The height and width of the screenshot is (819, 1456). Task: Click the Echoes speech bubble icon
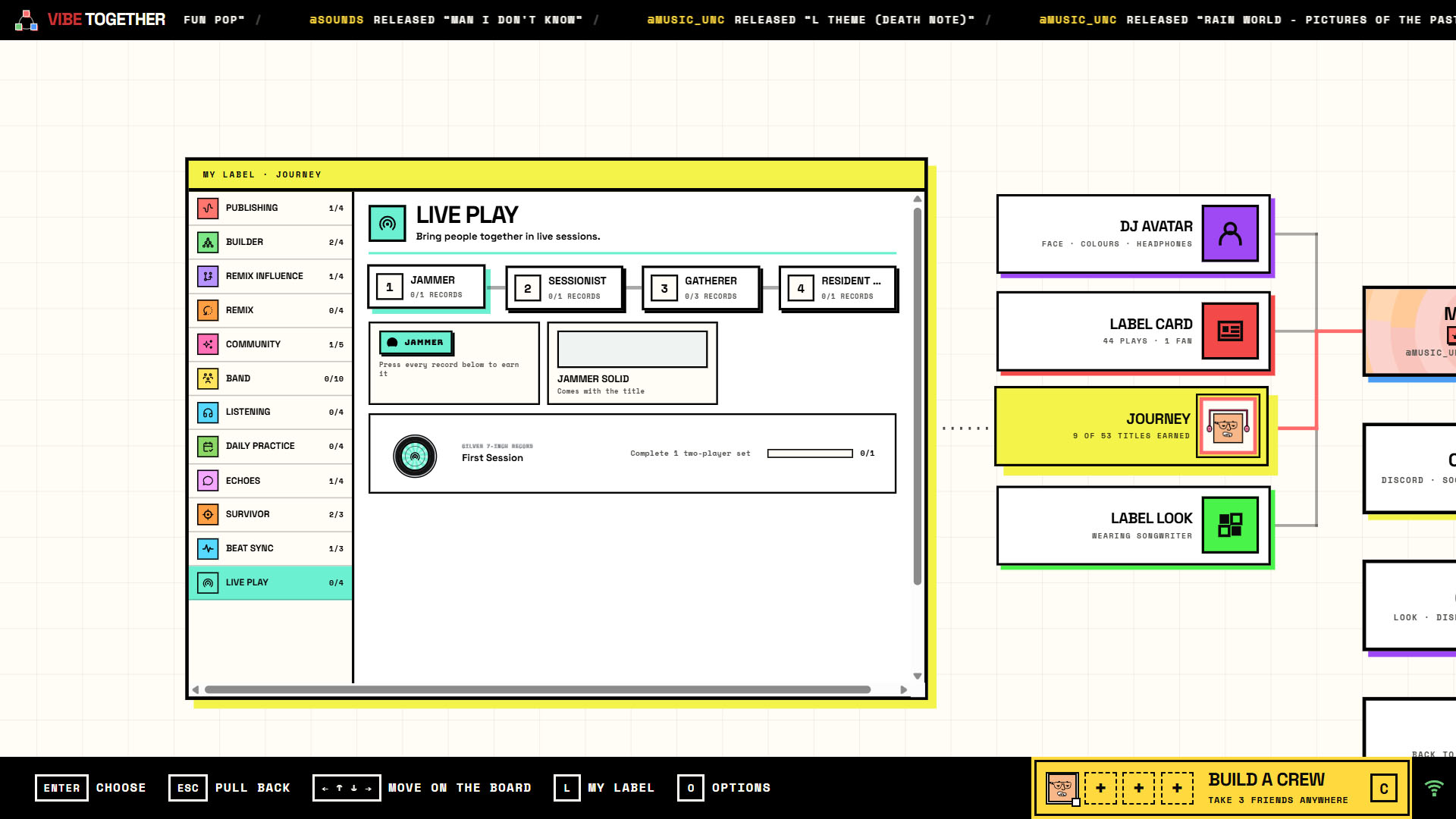pyautogui.click(x=208, y=481)
